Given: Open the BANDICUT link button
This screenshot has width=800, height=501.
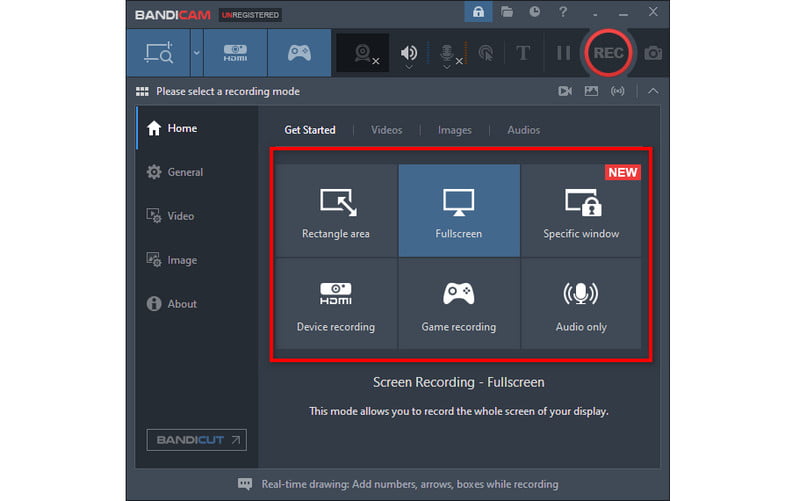Looking at the screenshot, I should pyautogui.click(x=196, y=439).
